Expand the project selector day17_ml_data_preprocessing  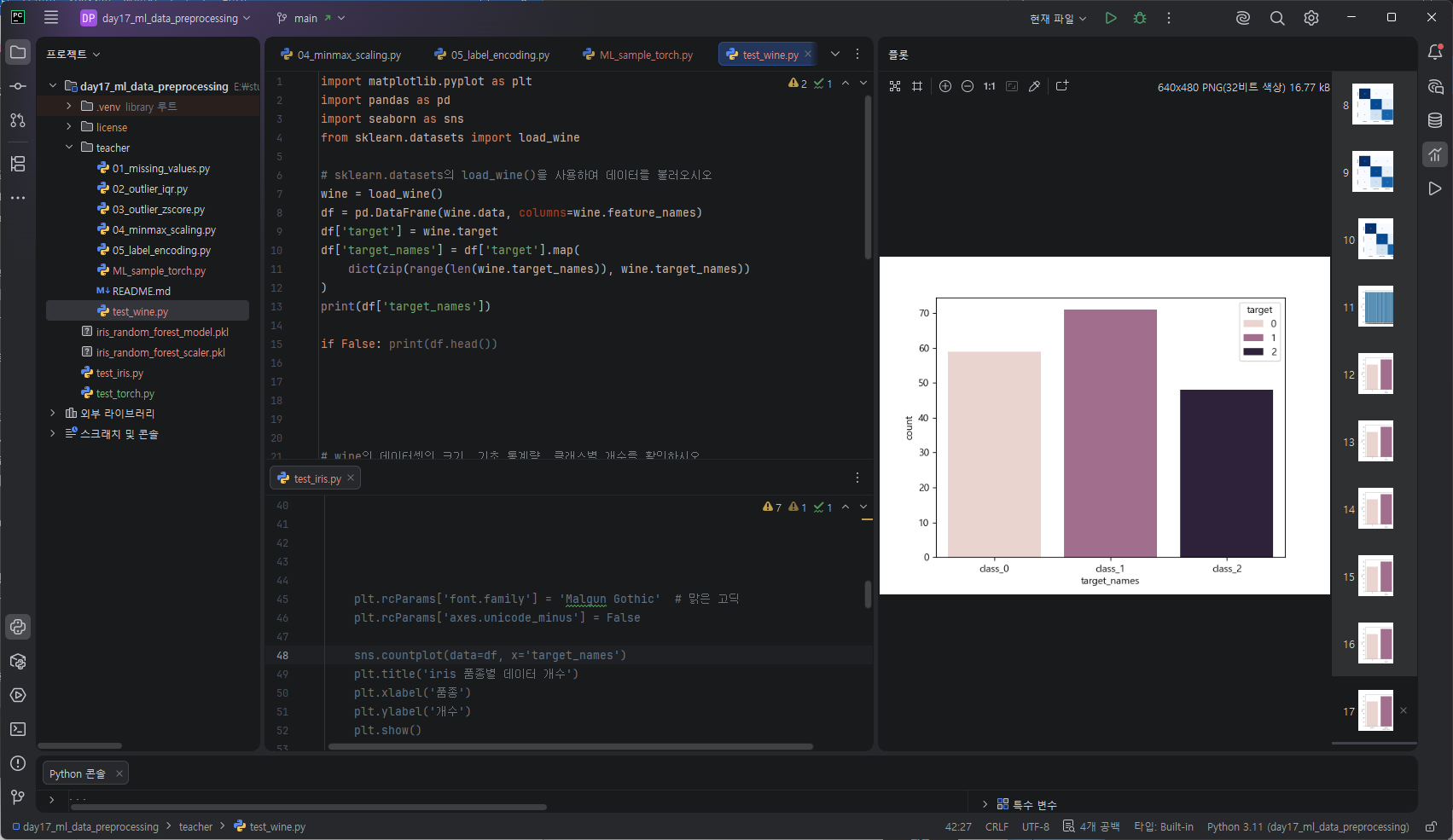pyautogui.click(x=166, y=18)
